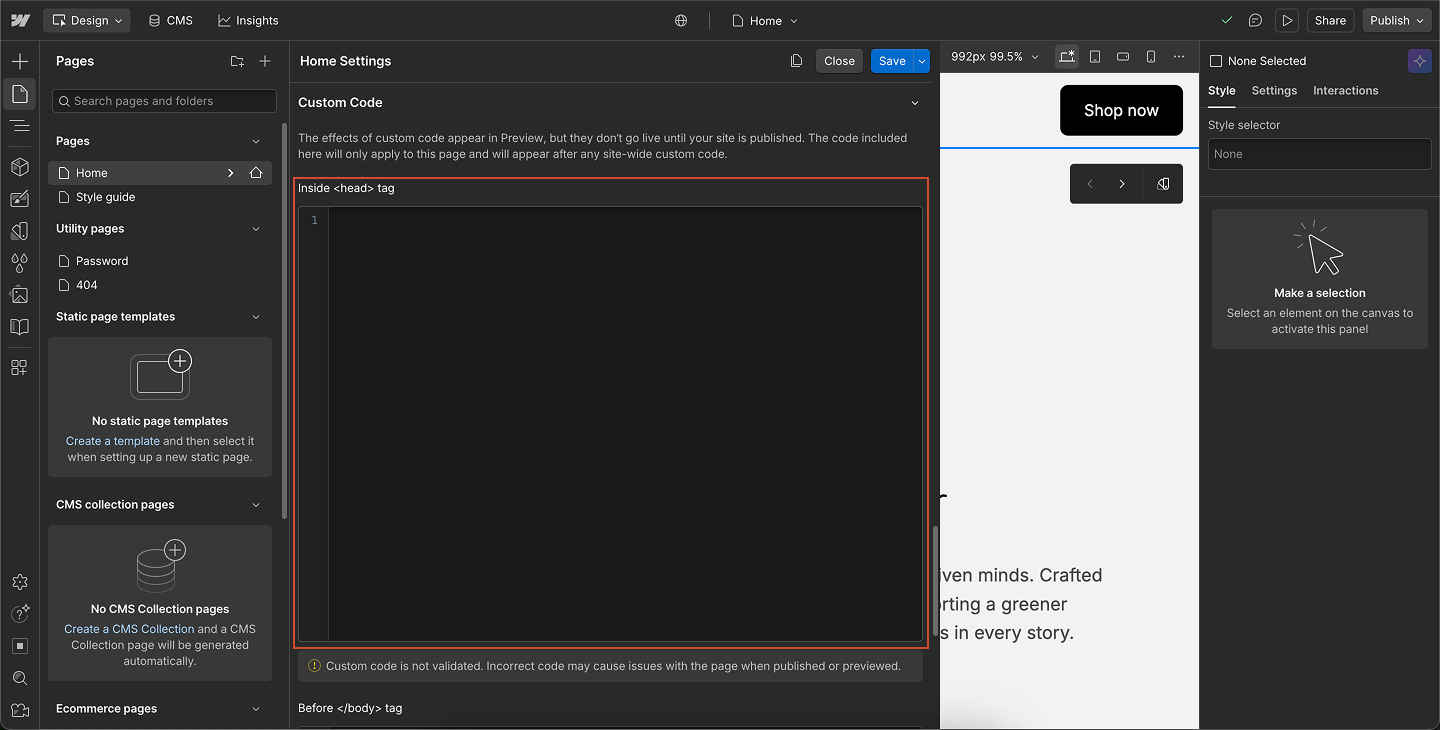This screenshot has width=1440, height=730.
Task: Open the open-book icon in sidebar
Action: click(19, 327)
